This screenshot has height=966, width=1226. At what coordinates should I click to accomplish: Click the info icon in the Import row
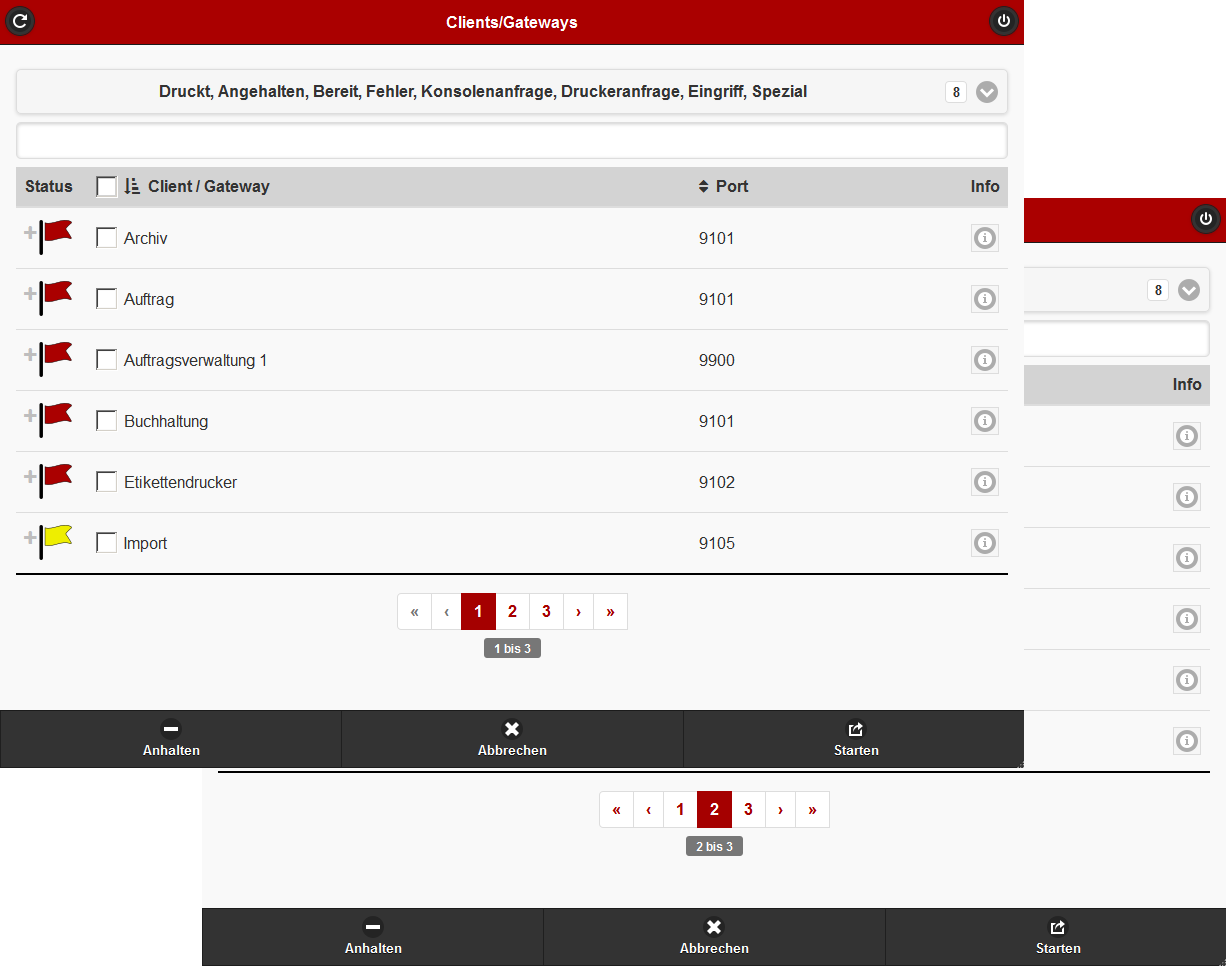click(x=985, y=543)
